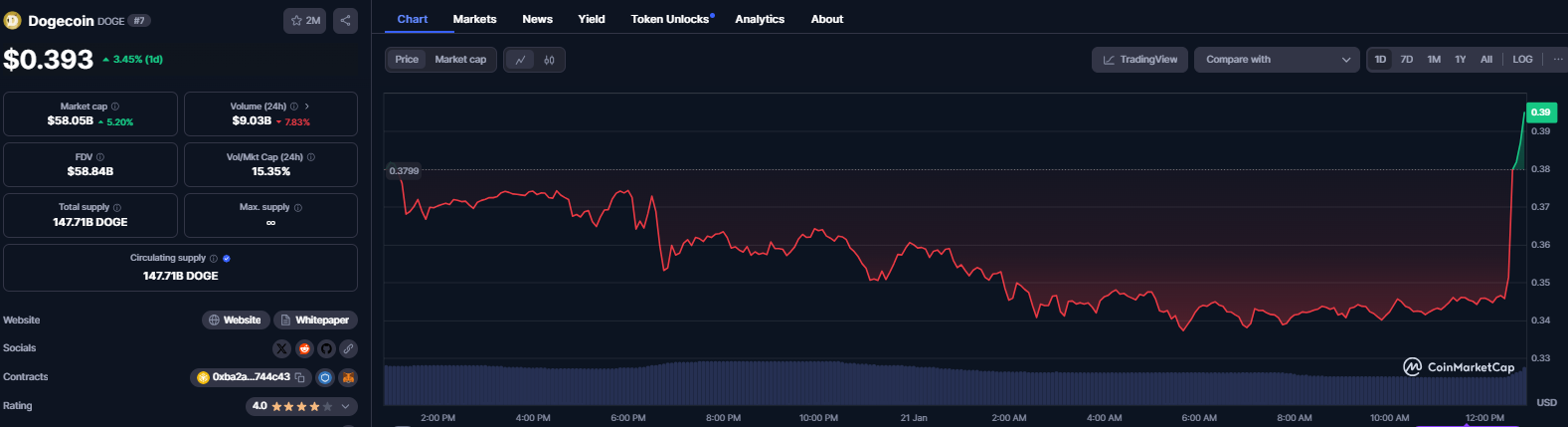Switch to the Markets tab

(x=474, y=19)
